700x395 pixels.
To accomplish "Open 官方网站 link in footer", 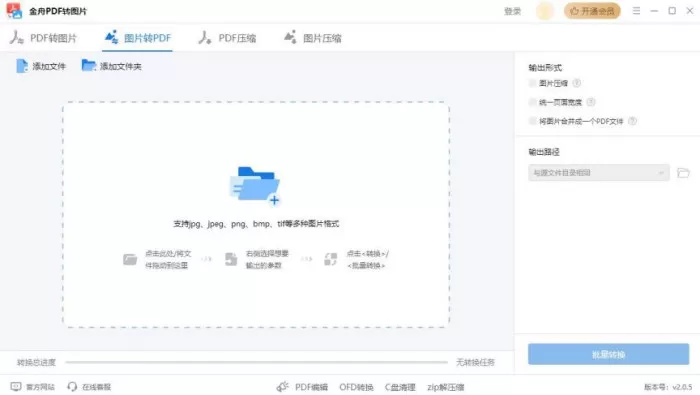I will [x=33, y=387].
